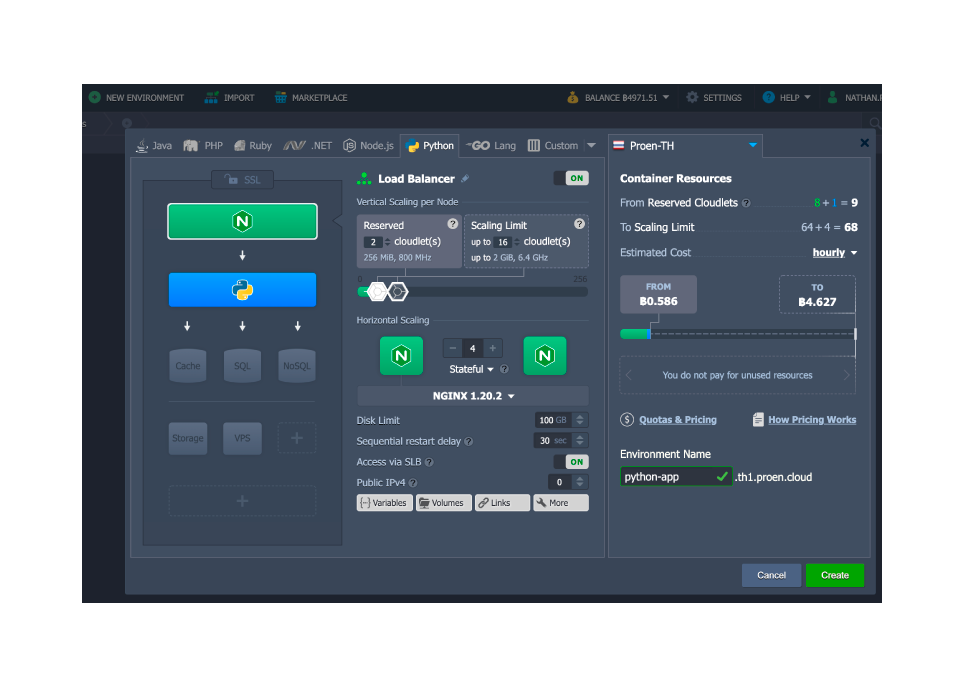Switch to the Node.js tab
This screenshot has height=685, width=964.
(369, 146)
